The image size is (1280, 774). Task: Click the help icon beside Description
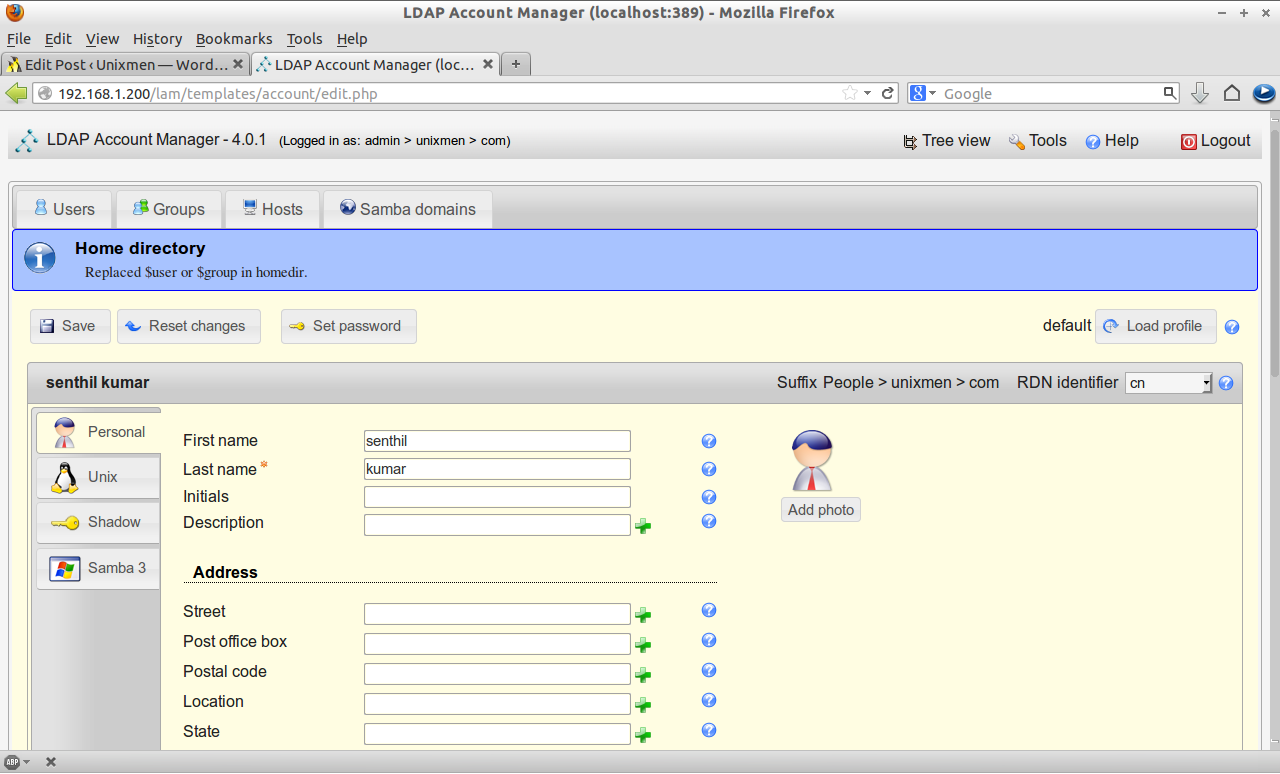[709, 521]
